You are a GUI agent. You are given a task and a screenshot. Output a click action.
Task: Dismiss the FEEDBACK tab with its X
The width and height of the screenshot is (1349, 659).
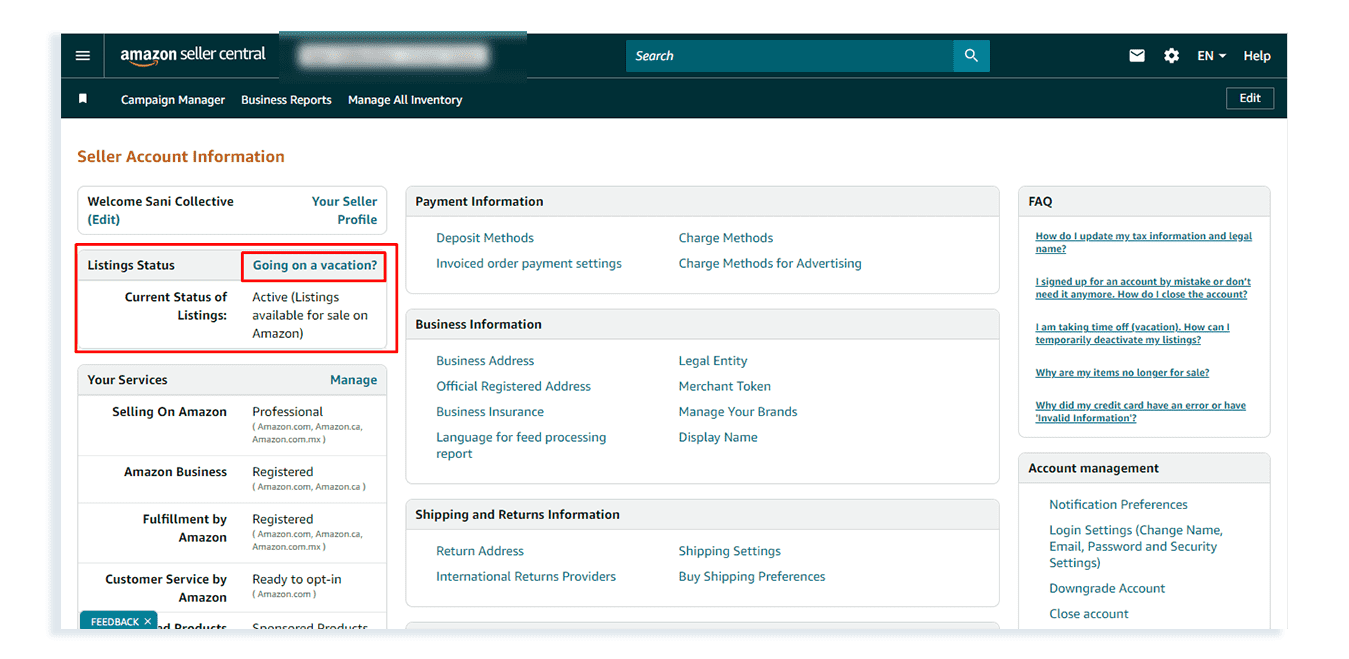(146, 621)
